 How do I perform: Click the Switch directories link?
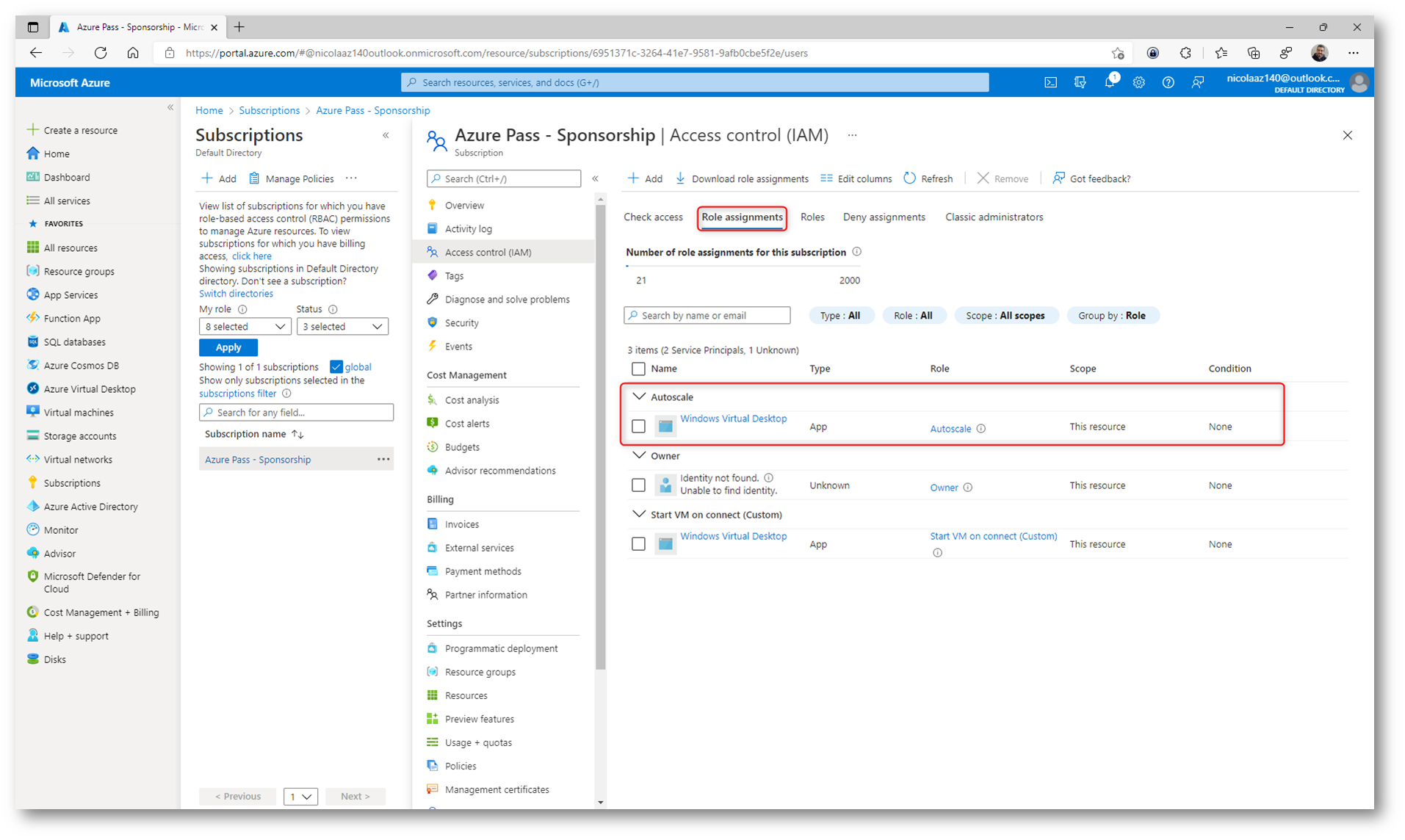tap(236, 293)
